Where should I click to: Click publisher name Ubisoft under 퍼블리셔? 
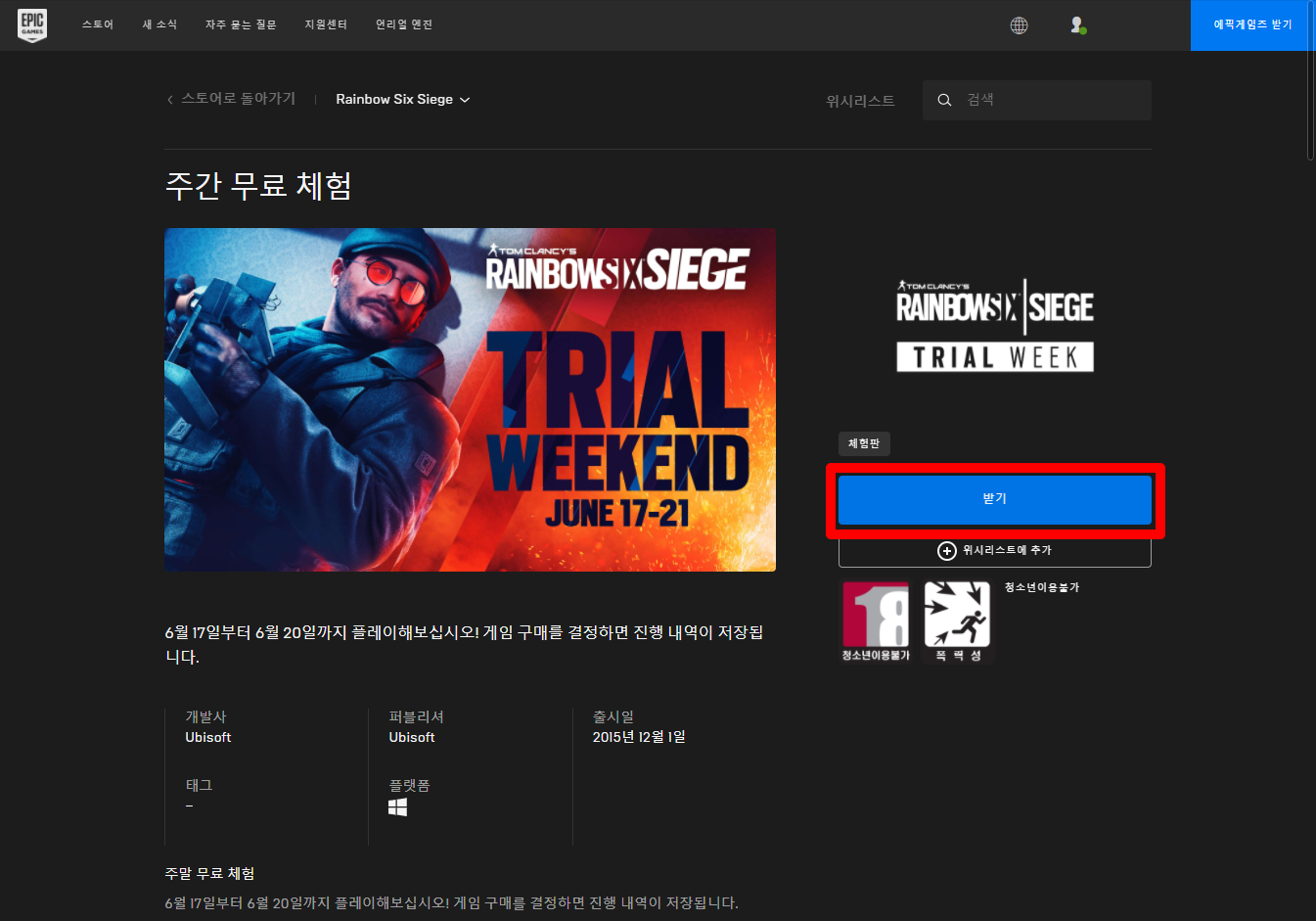point(412,738)
